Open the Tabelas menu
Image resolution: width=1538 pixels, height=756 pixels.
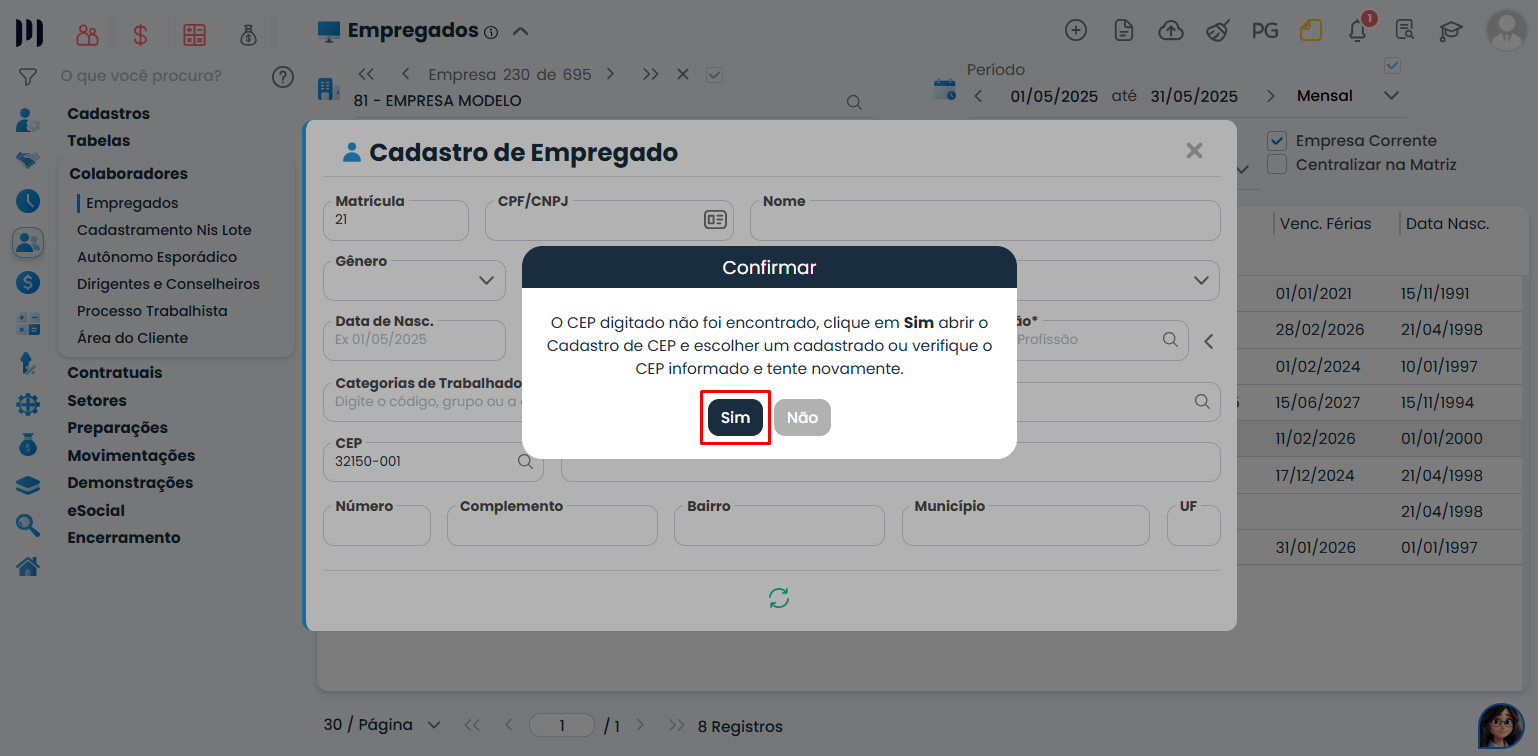tap(98, 141)
